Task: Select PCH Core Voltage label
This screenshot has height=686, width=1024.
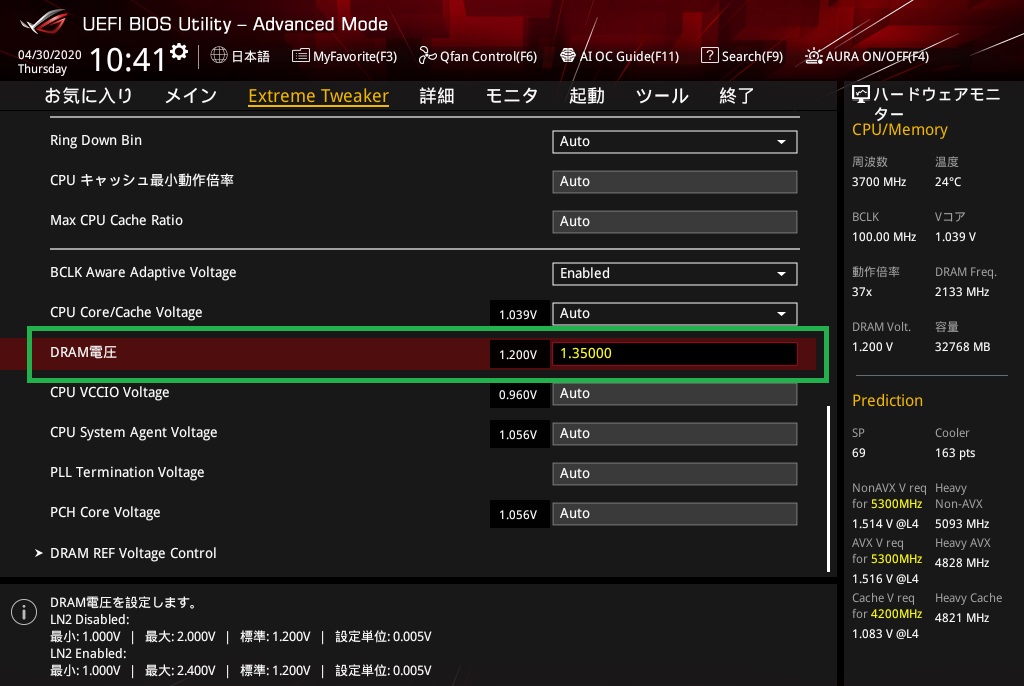Action: click(105, 513)
